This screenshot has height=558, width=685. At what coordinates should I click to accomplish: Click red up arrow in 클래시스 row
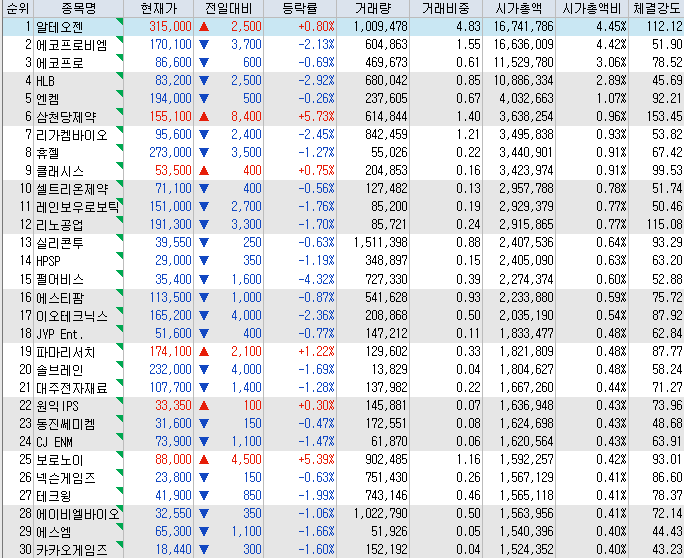click(204, 170)
